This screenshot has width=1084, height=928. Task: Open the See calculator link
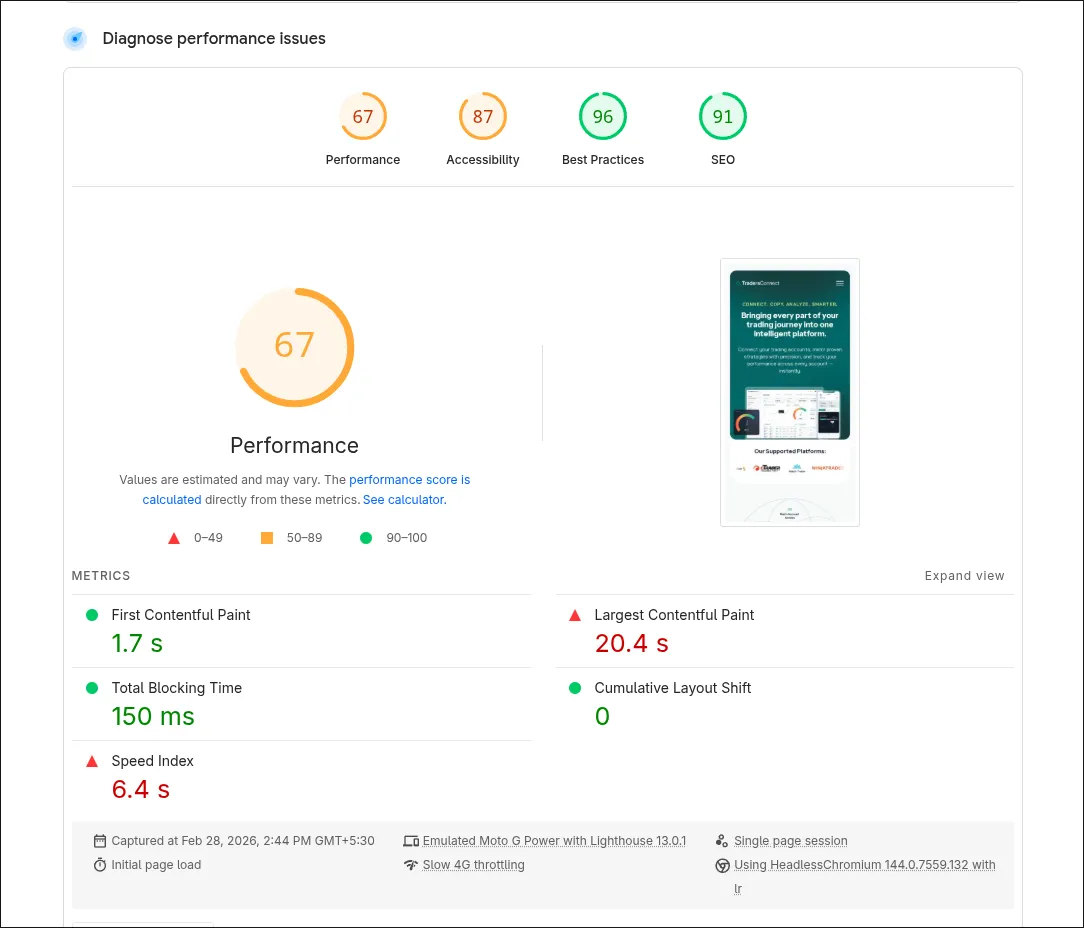pyautogui.click(x=403, y=499)
